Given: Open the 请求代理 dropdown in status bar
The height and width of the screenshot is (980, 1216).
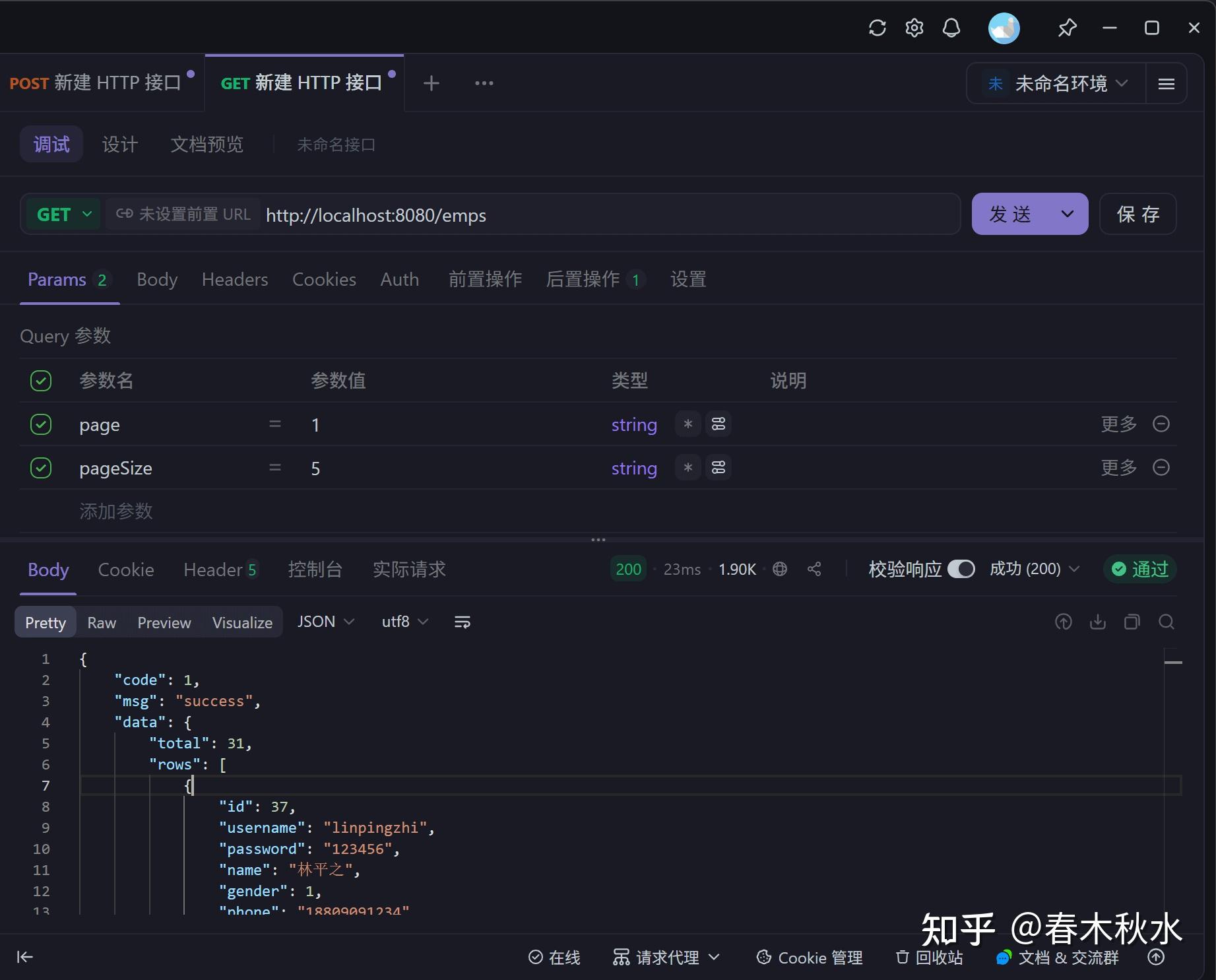Looking at the screenshot, I should 666,957.
